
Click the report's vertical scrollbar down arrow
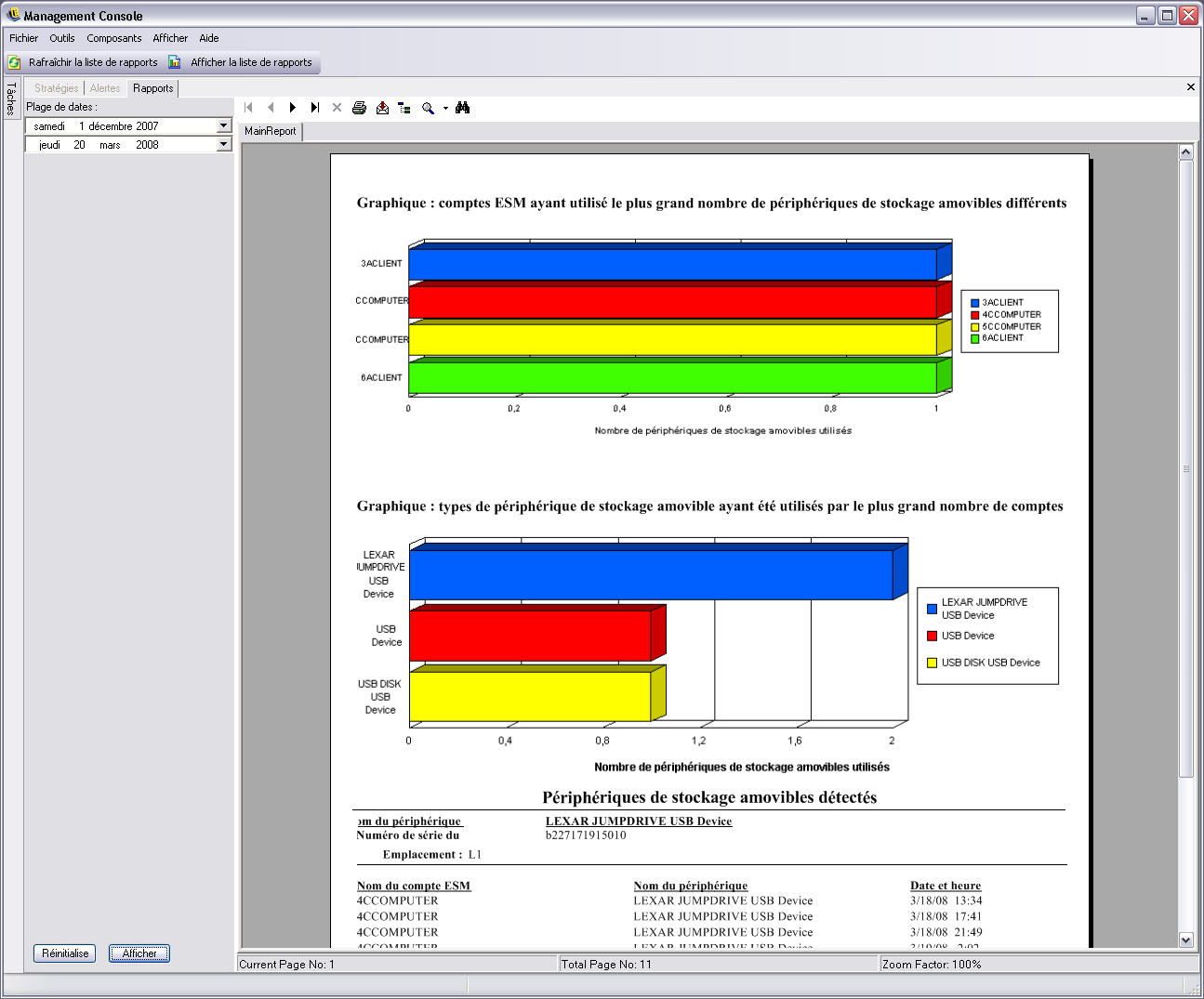pos(1185,940)
